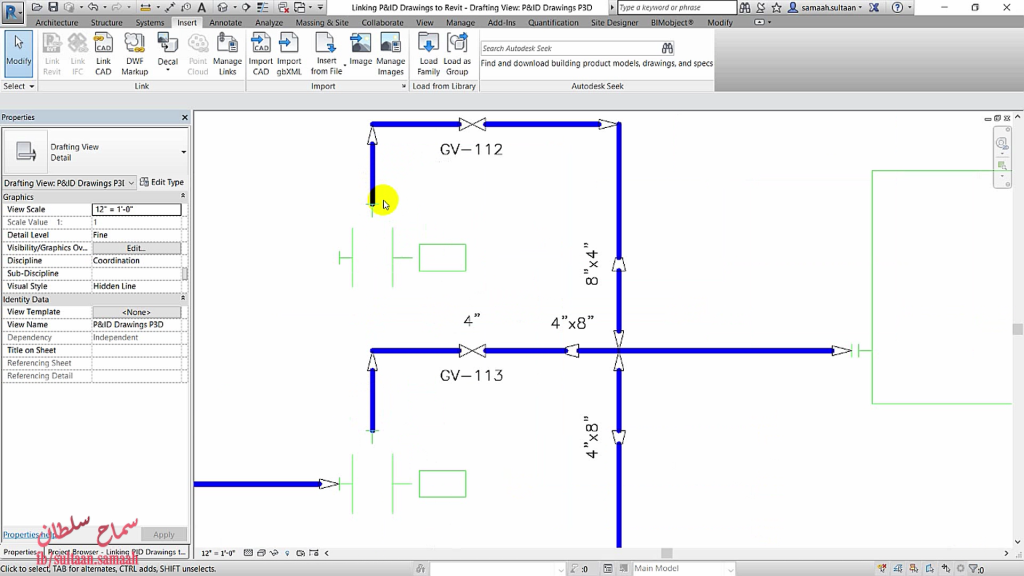Open the Architecture ribbon tab
The width and height of the screenshot is (1024, 576).
[x=57, y=22]
